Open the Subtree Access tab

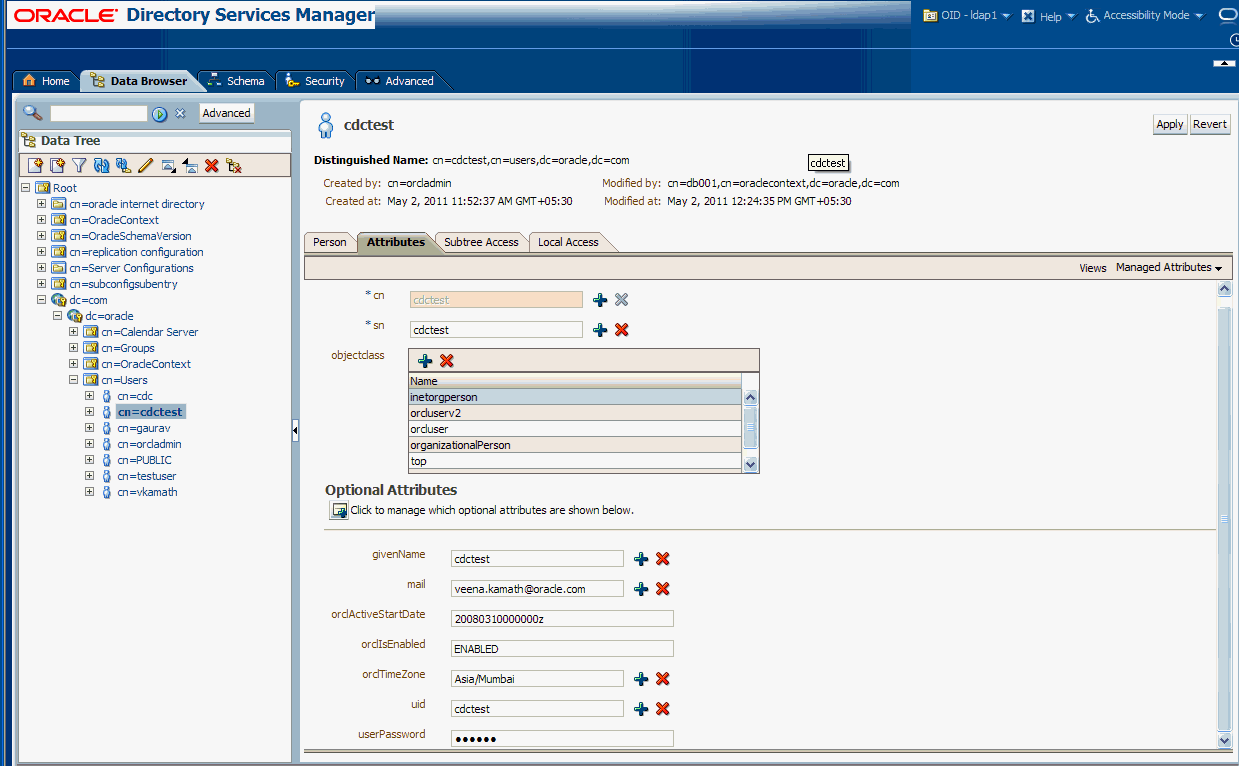(481, 241)
